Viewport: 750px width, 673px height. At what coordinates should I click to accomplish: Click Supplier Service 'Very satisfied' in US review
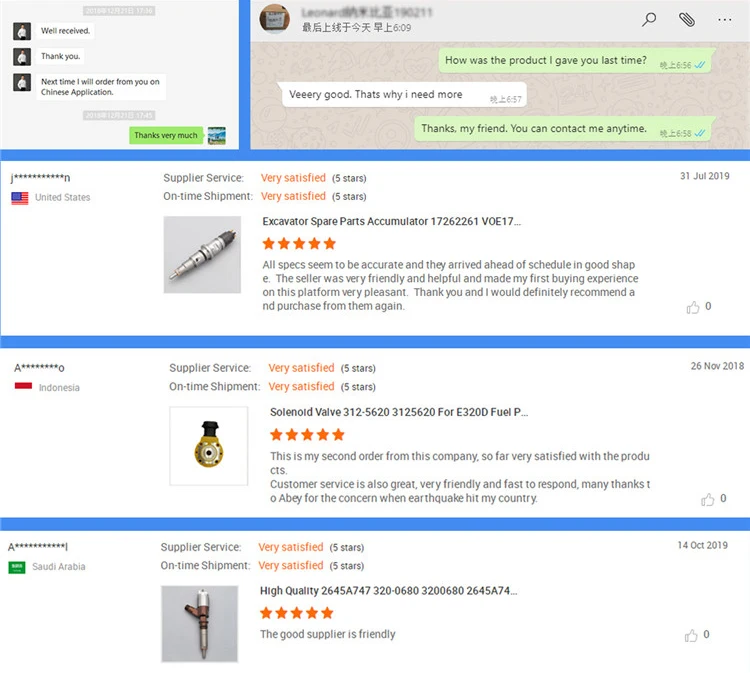(x=293, y=178)
